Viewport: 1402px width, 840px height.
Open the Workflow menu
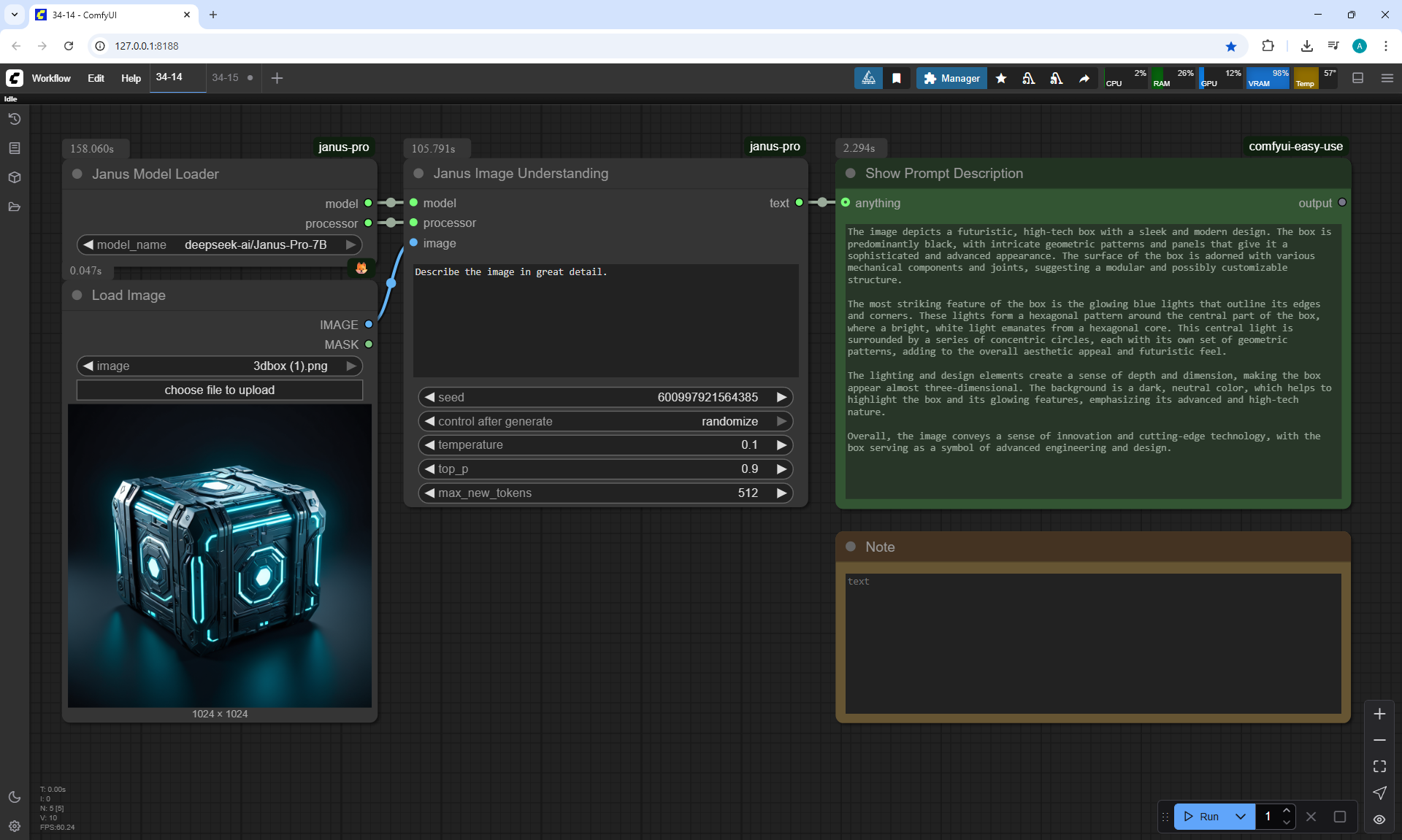[51, 78]
